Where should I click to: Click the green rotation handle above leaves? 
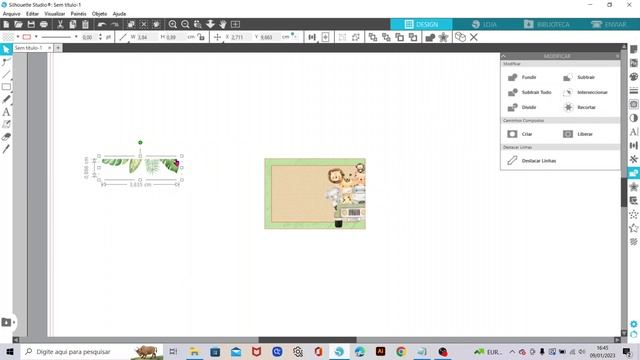coord(140,142)
